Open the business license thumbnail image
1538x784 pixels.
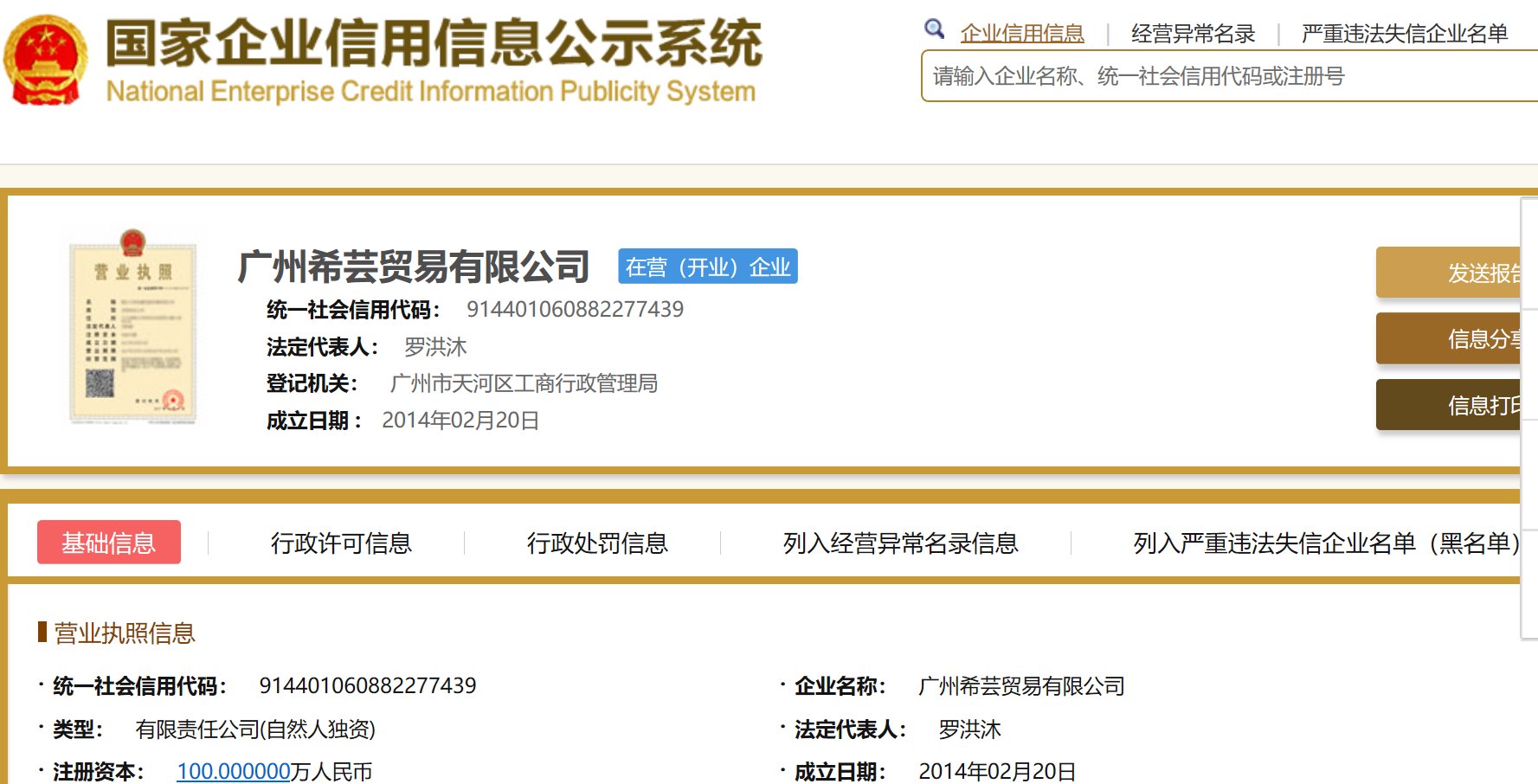click(133, 327)
